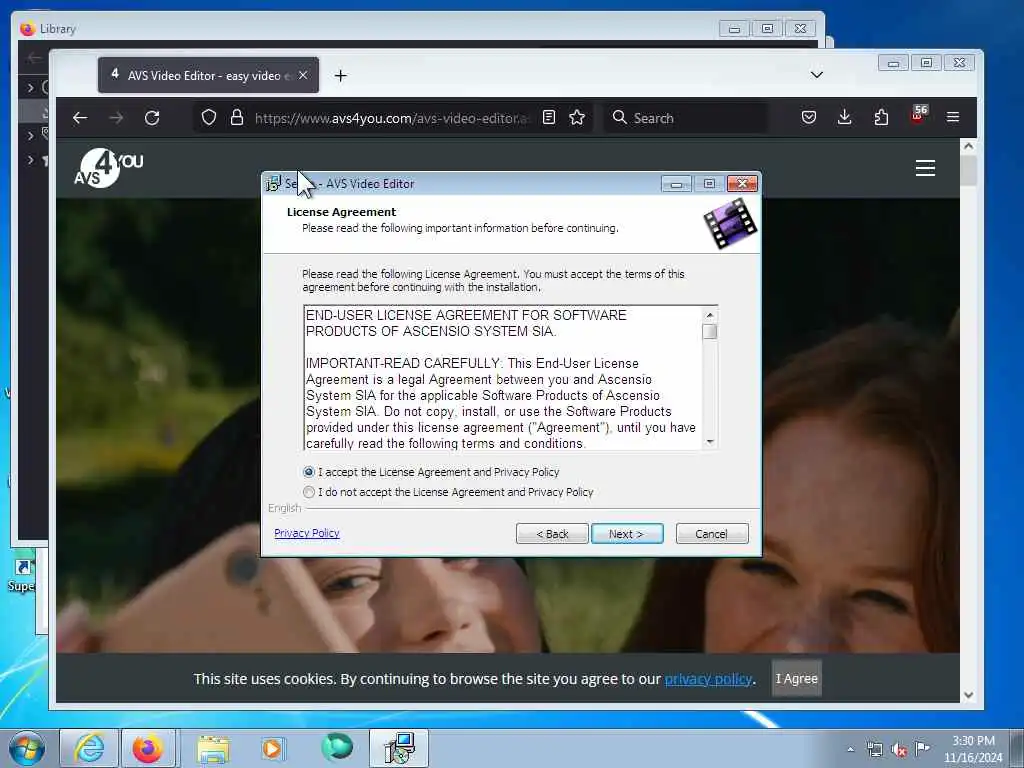
Task: Click the setup installer title bar icon
Action: 273,184
